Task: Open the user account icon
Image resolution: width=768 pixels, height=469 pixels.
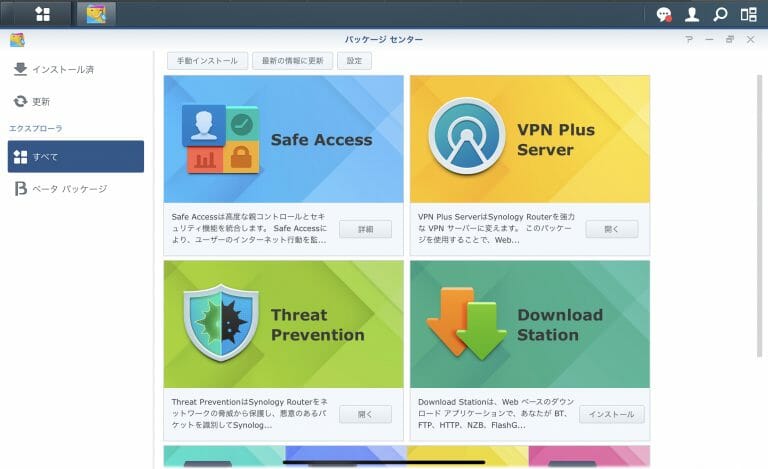Action: coord(692,15)
